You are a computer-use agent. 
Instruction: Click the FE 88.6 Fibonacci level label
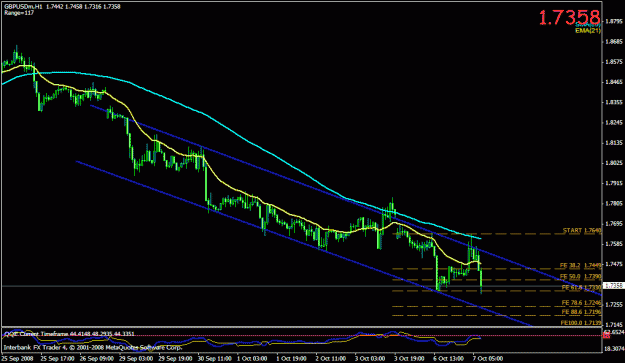[582, 312]
